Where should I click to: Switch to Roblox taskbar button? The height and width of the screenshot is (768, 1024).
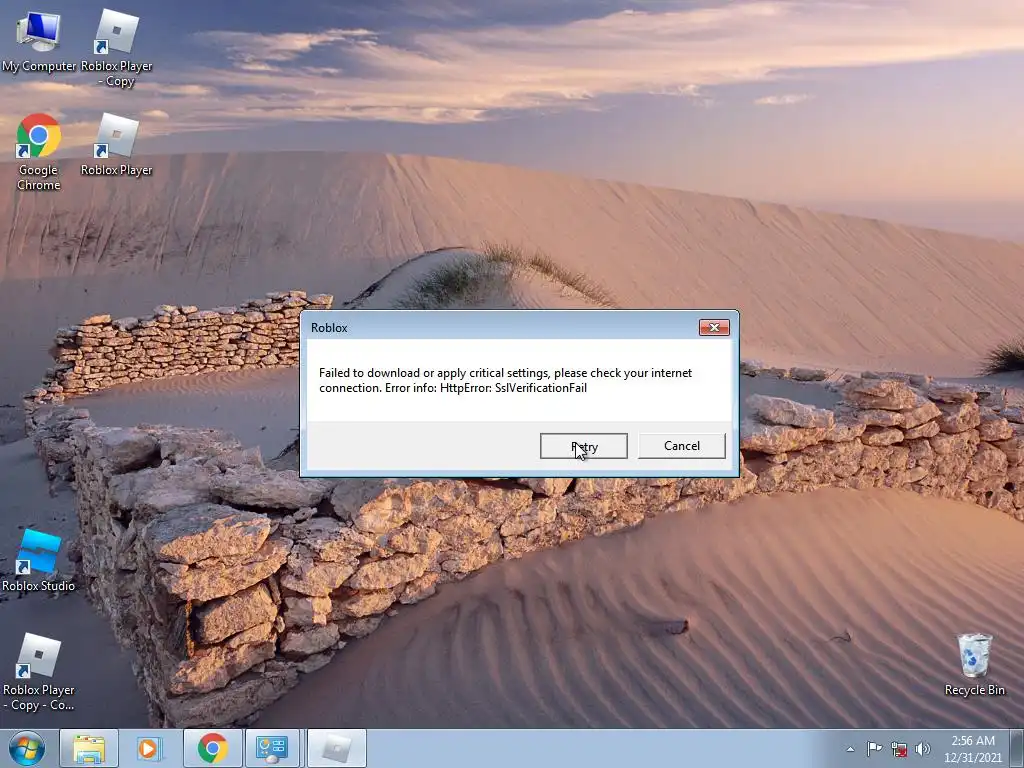pos(336,748)
